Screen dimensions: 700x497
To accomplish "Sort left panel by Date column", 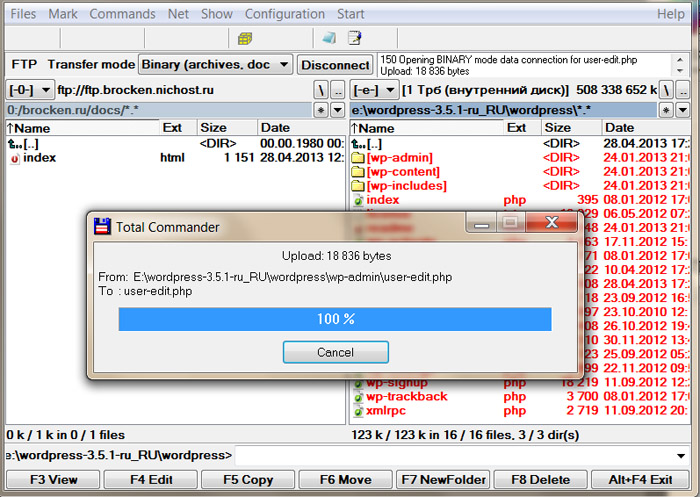I will (301, 128).
